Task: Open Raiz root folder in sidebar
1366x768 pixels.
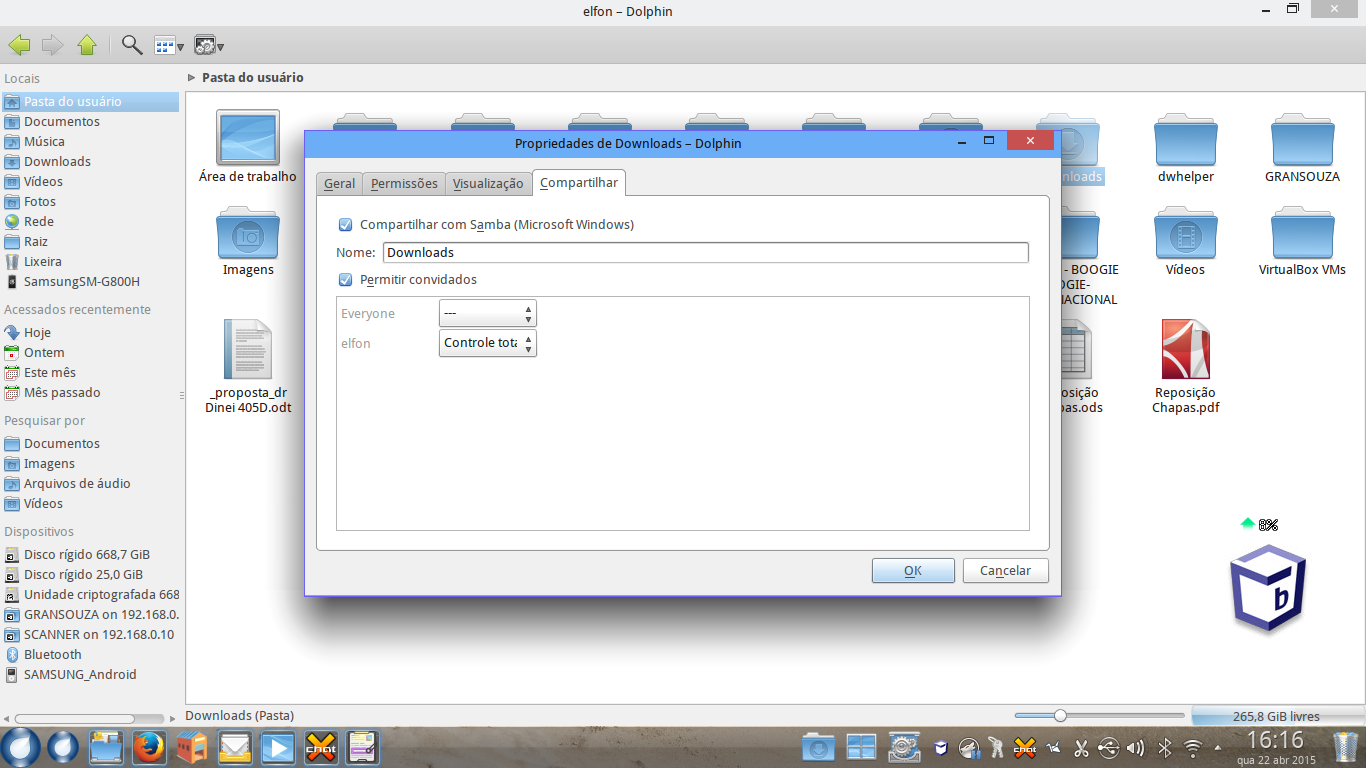Action: pyautogui.click(x=36, y=241)
